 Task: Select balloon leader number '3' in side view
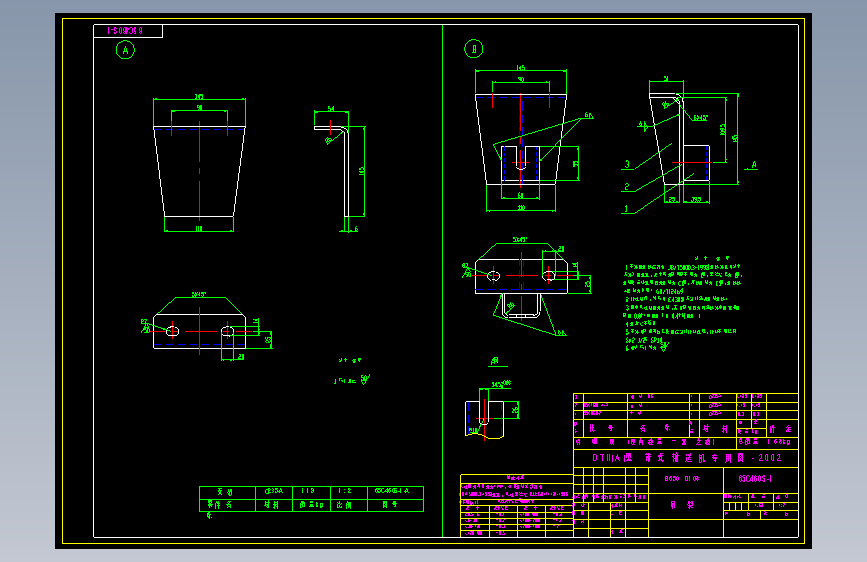[627, 164]
